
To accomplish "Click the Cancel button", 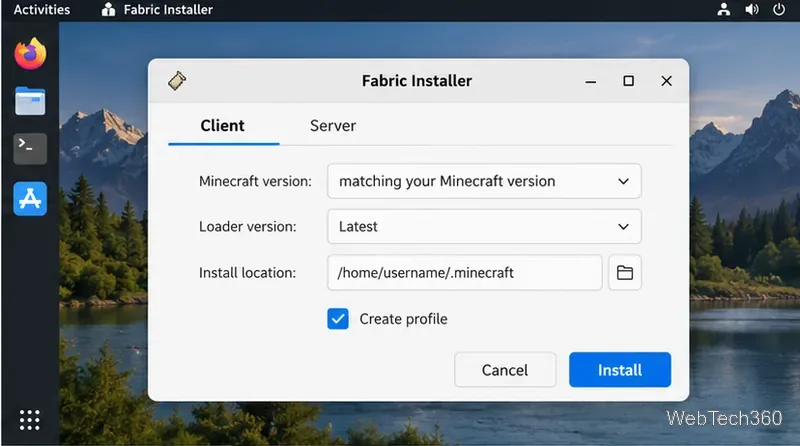I will (x=505, y=369).
